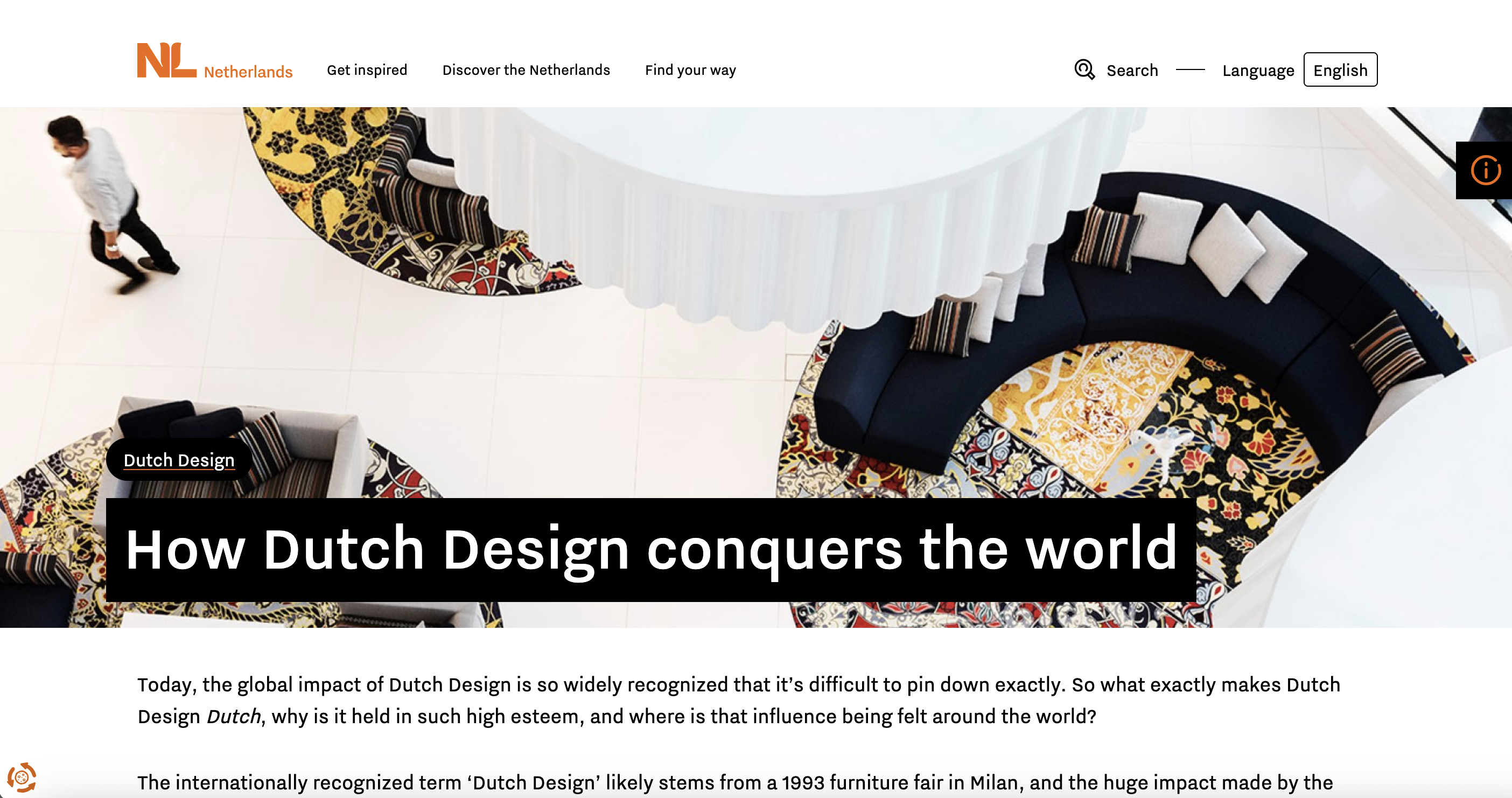Image resolution: width=1512 pixels, height=798 pixels.
Task: Click the Language label
Action: click(x=1258, y=71)
